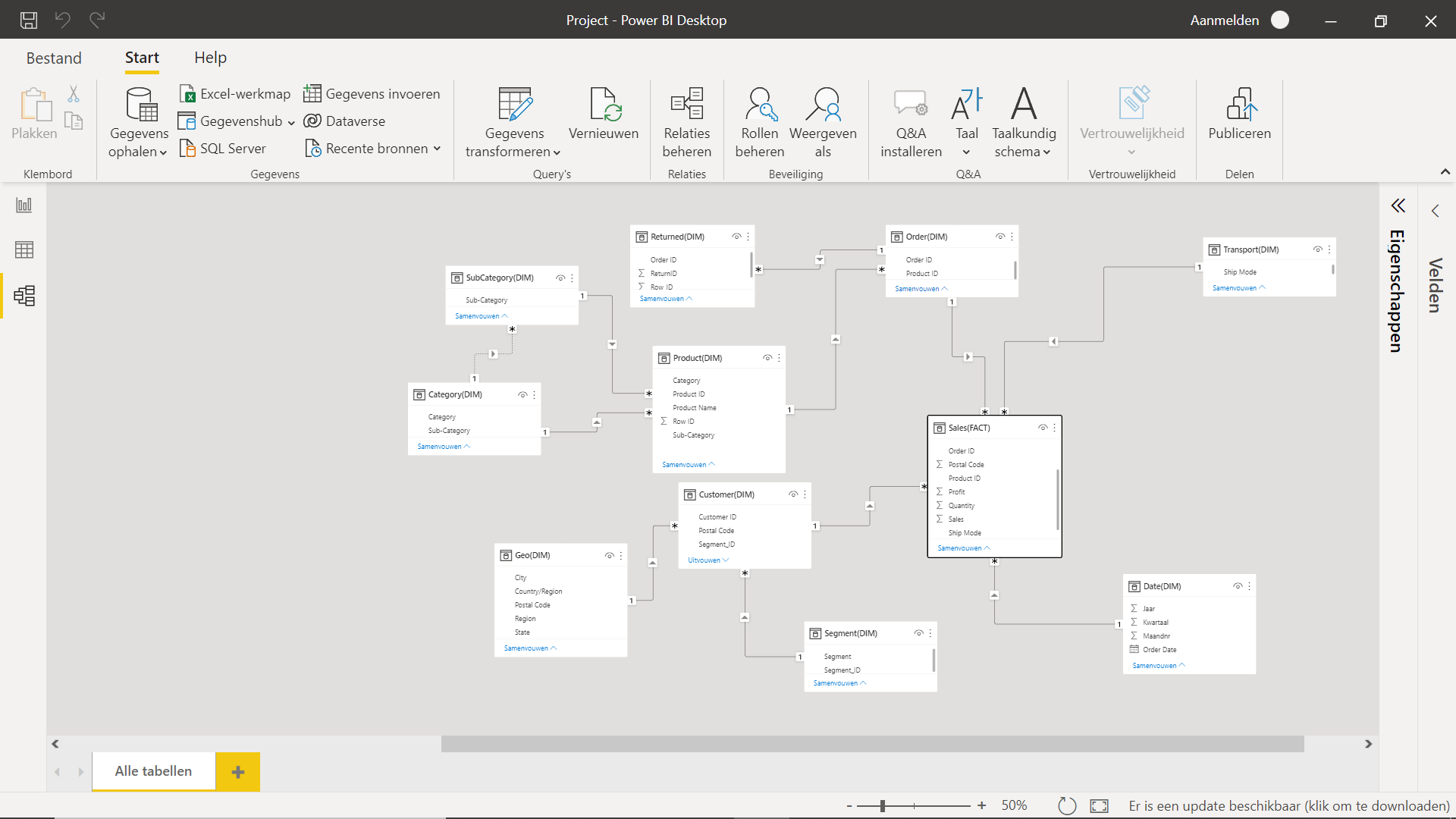
Task: Toggle visibility eye of Category(DIM)
Action: (x=522, y=394)
